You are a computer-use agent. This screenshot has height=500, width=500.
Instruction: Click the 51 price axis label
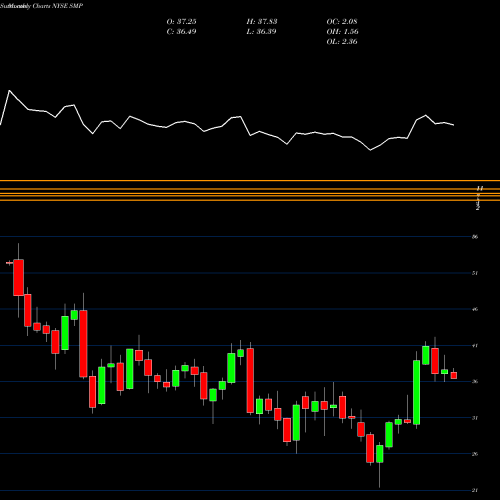[475, 273]
